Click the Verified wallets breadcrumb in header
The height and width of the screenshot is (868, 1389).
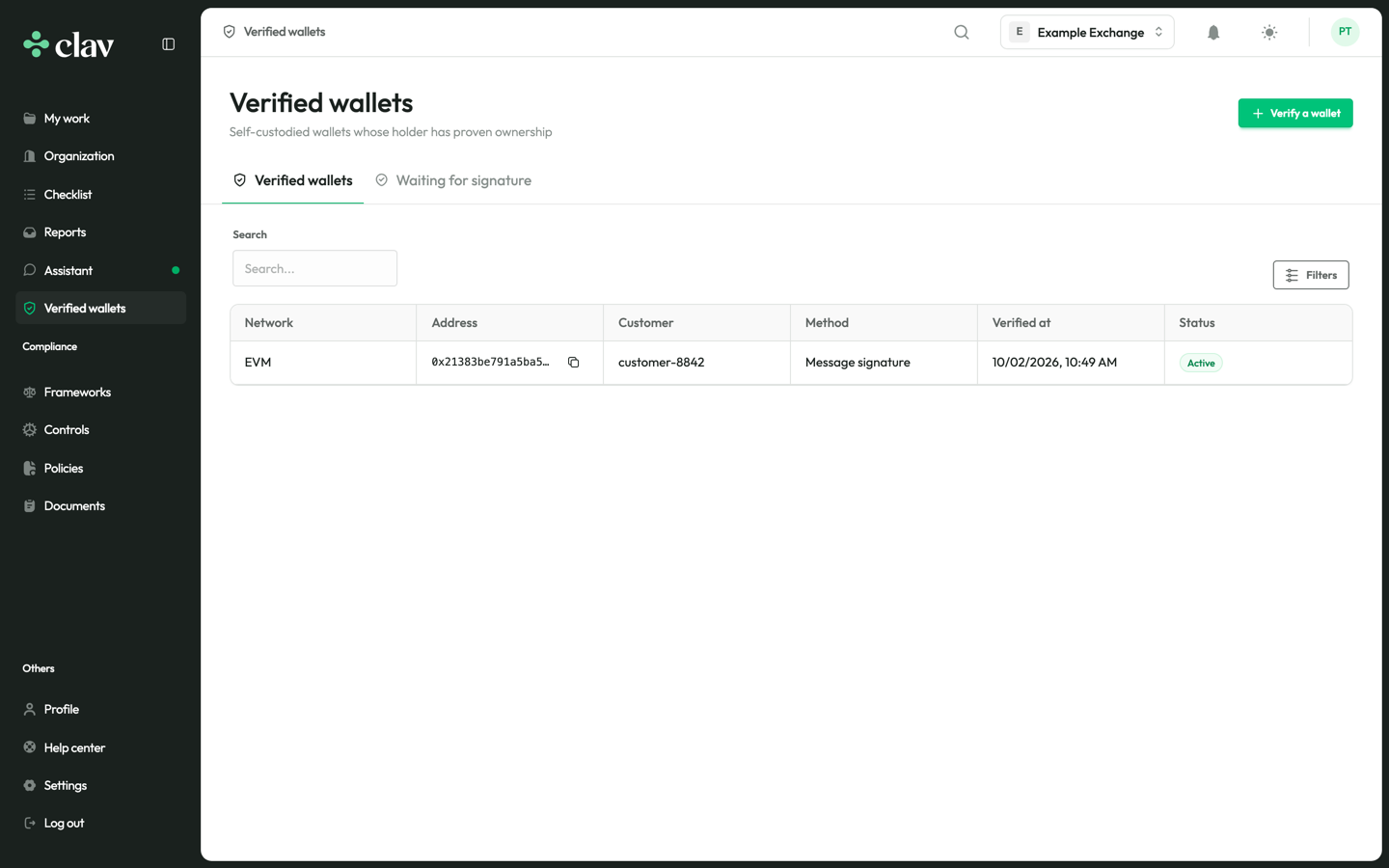274,32
